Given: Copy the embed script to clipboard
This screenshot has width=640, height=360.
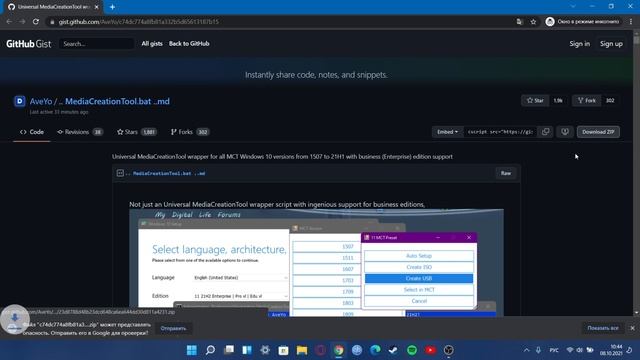Looking at the screenshot, I should (545, 132).
